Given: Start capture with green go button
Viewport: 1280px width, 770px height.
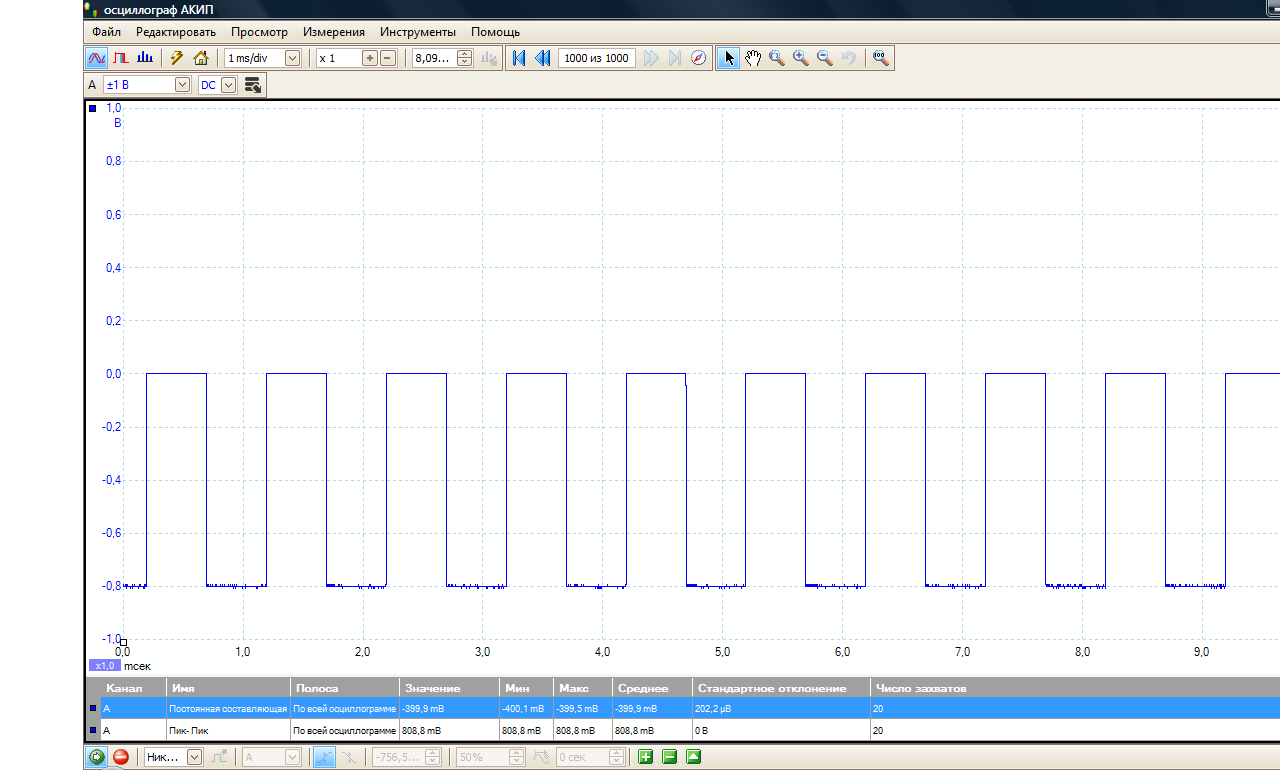Looking at the screenshot, I should [x=97, y=757].
